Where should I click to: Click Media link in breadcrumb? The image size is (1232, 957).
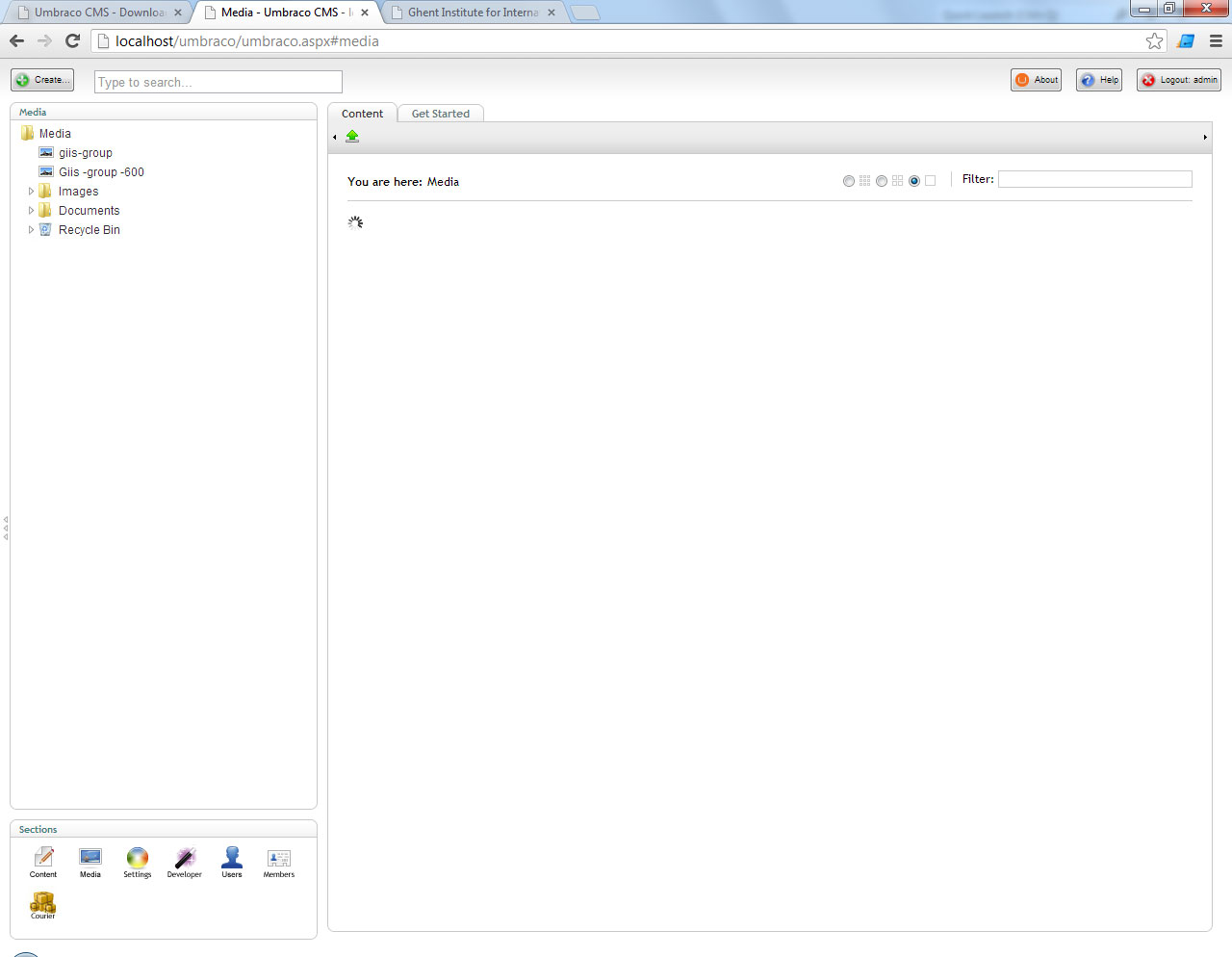(443, 181)
